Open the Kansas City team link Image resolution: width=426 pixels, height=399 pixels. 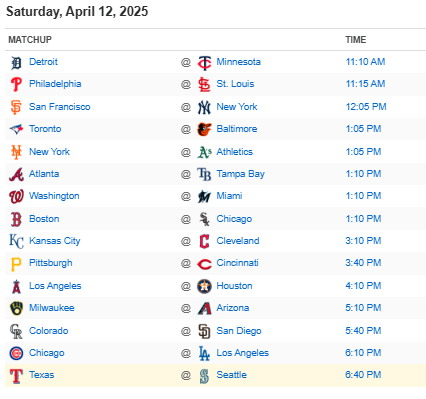coord(55,241)
